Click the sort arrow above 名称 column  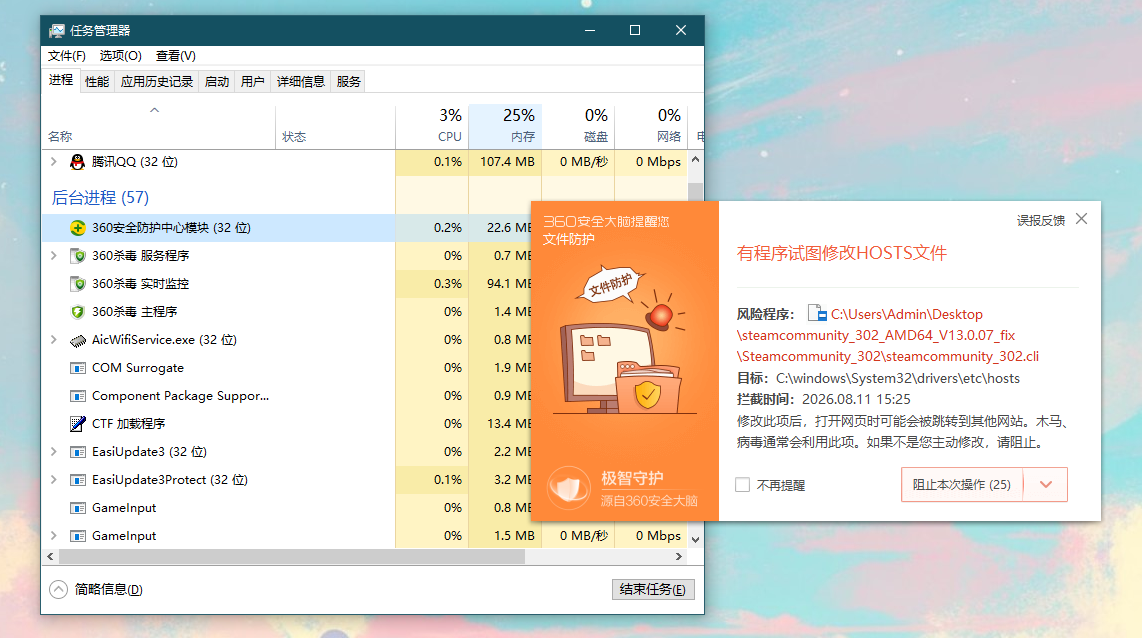[x=154, y=111]
